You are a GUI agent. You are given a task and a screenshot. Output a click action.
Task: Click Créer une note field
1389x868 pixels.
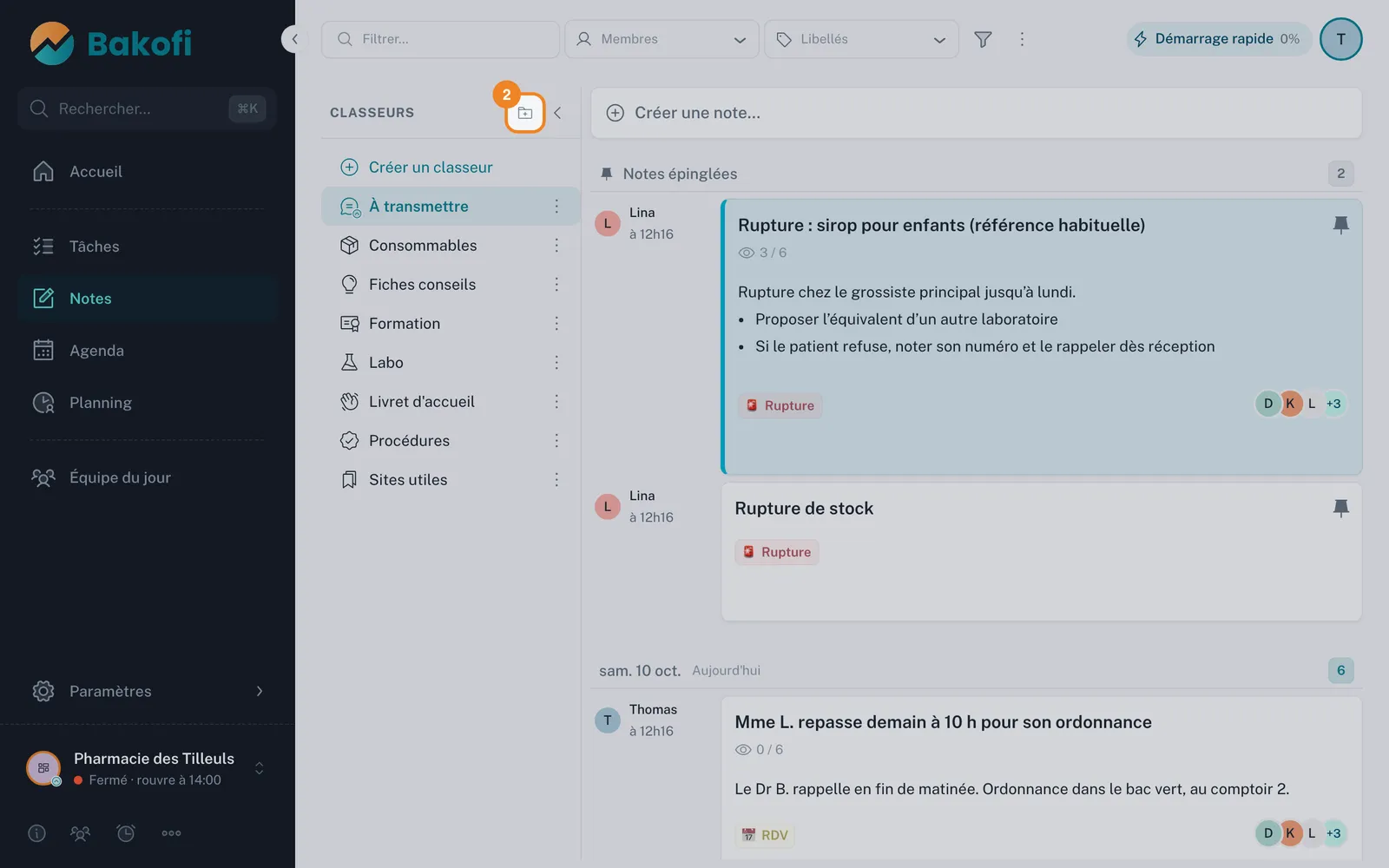(x=976, y=113)
